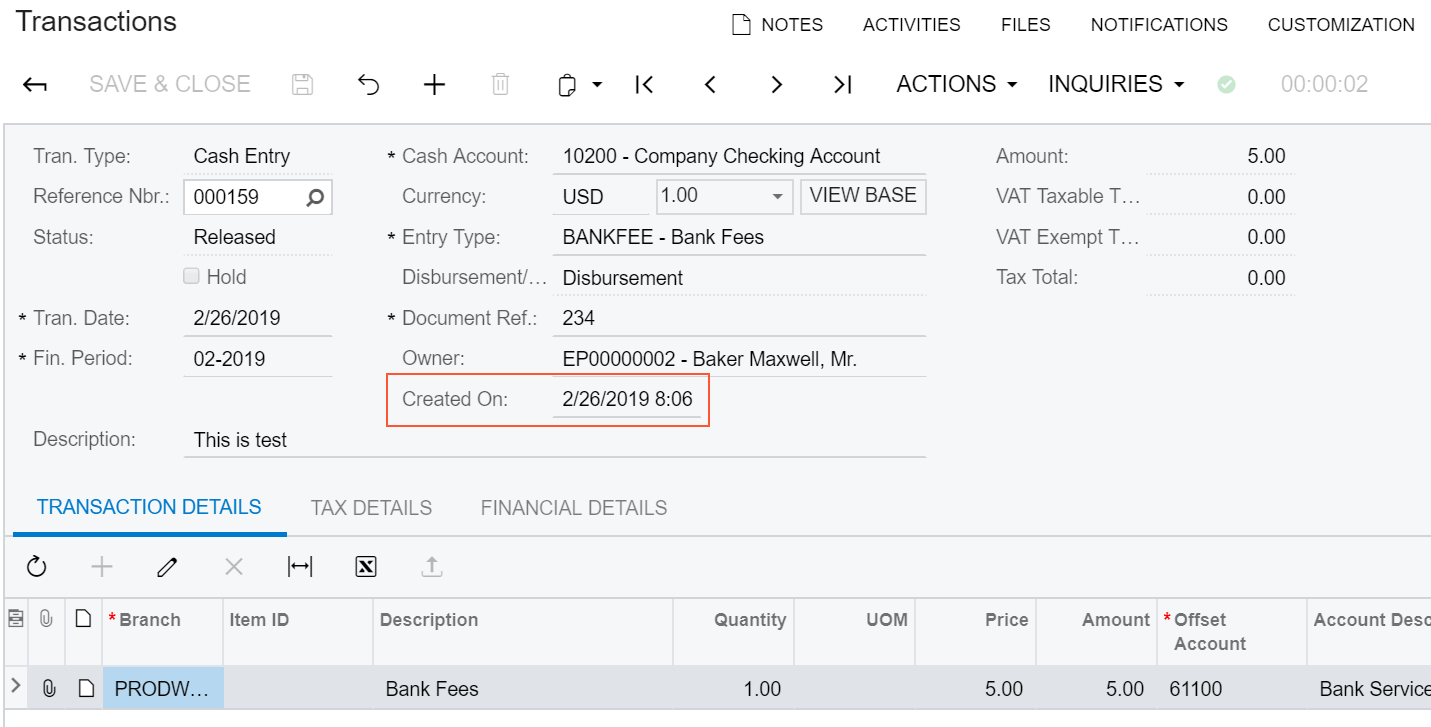
Task: Search Reference Nbr. with magnifier icon
Action: (315, 197)
